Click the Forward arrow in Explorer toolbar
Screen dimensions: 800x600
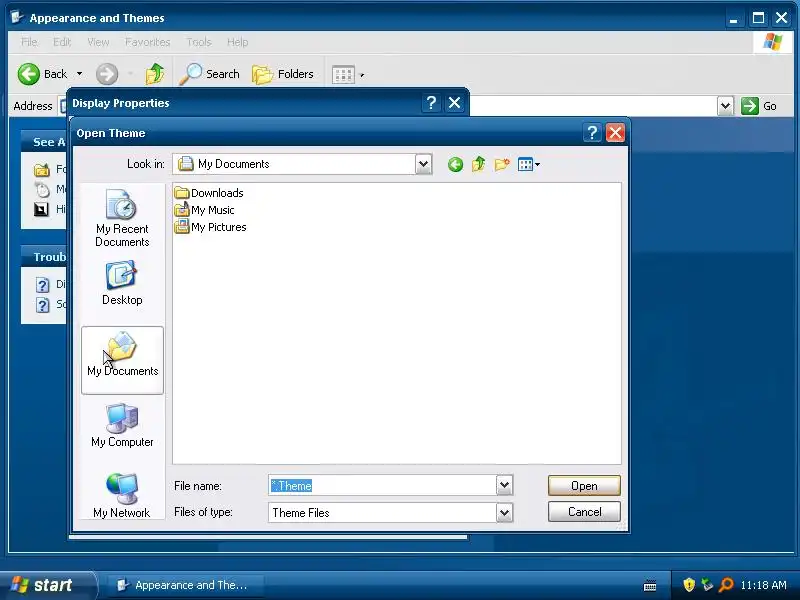(x=107, y=74)
